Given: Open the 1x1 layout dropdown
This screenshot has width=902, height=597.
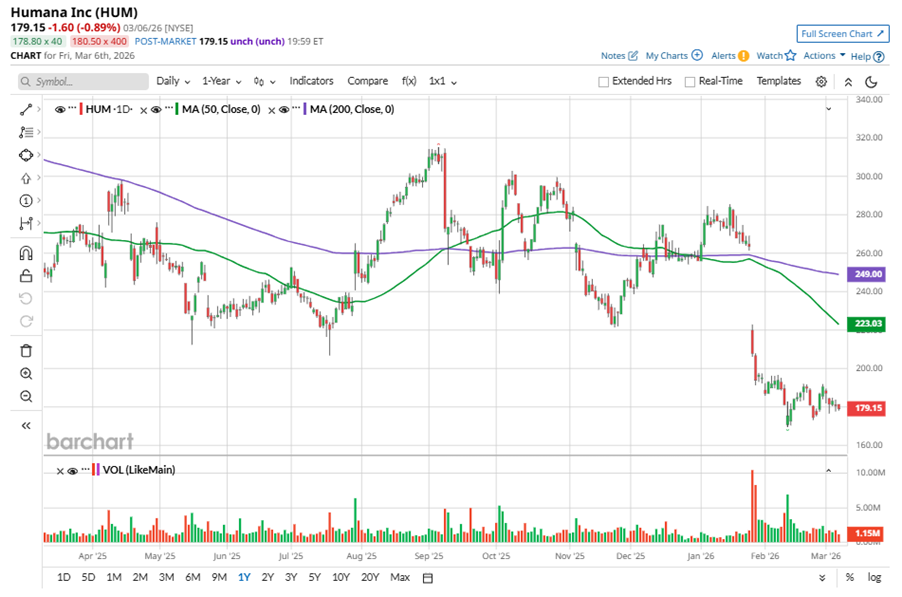Looking at the screenshot, I should (x=442, y=81).
